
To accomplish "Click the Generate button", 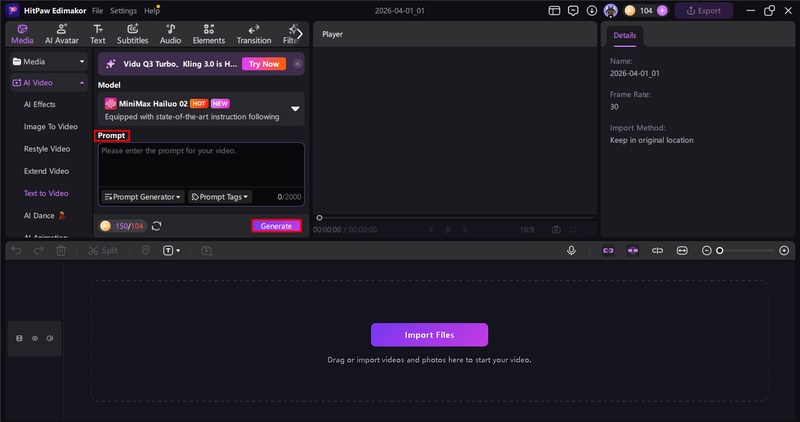I will [x=276, y=226].
